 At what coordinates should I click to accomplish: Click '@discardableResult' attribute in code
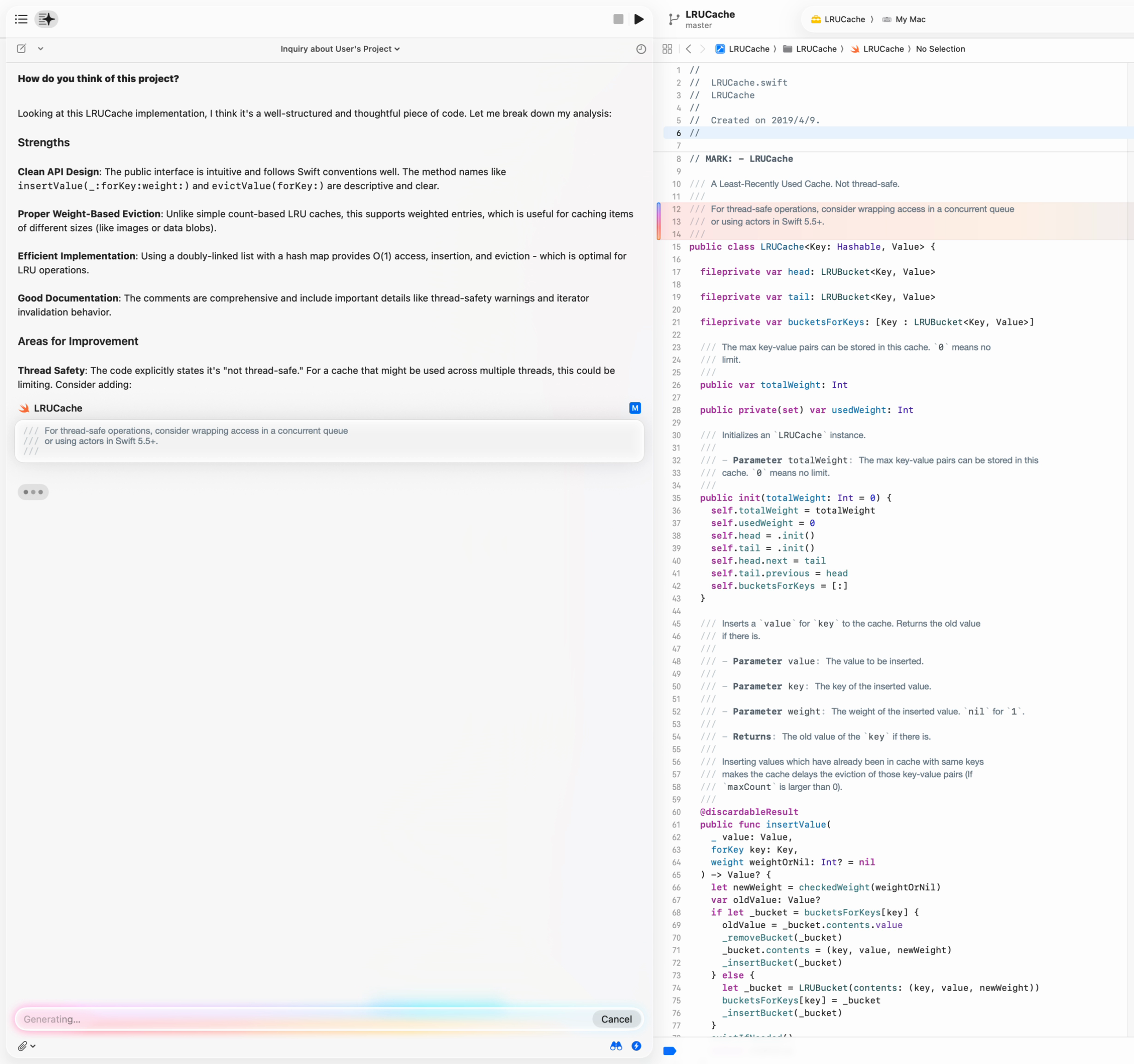[x=749, y=812]
